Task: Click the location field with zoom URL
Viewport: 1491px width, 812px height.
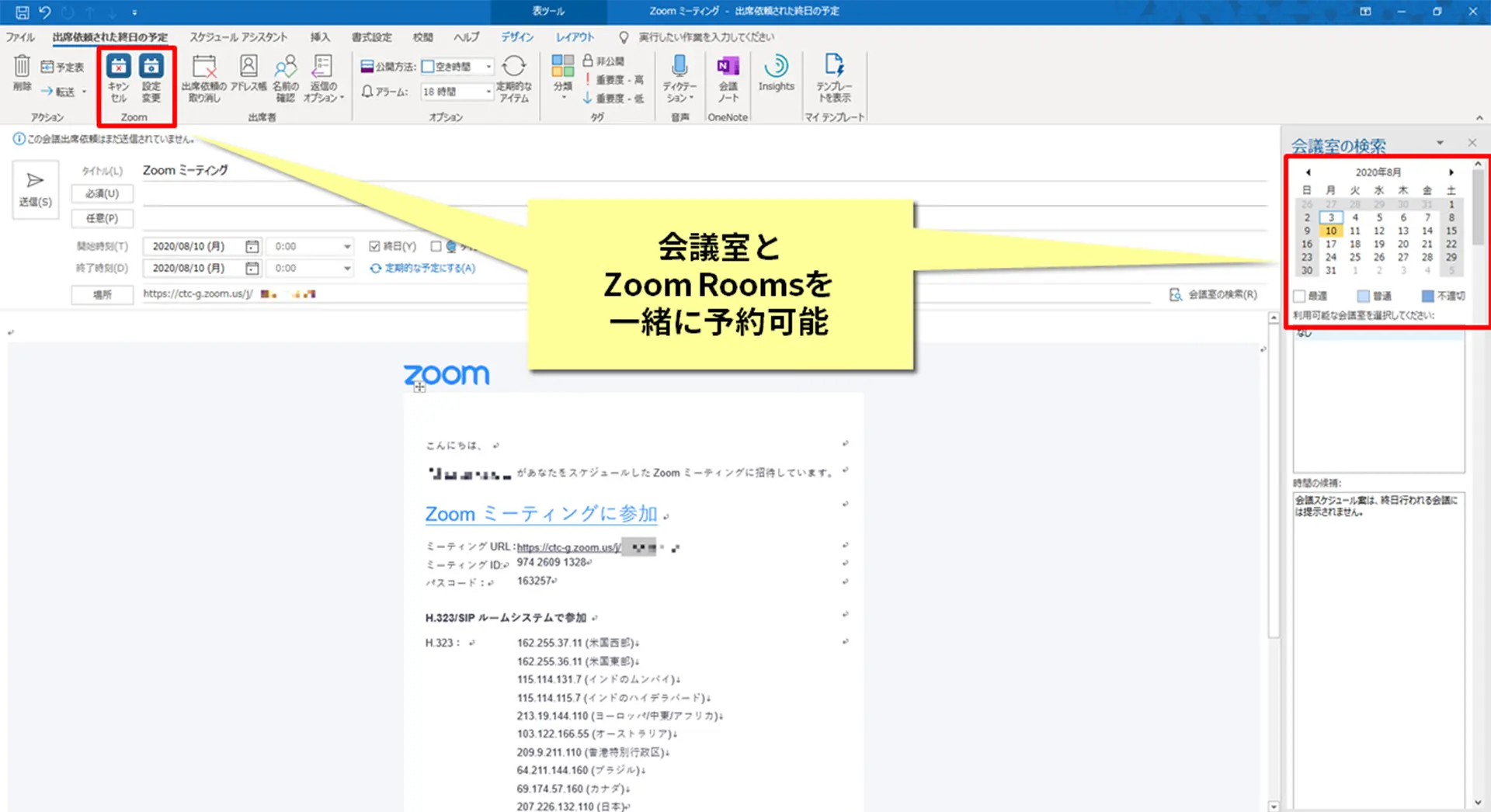Action: tap(645, 294)
